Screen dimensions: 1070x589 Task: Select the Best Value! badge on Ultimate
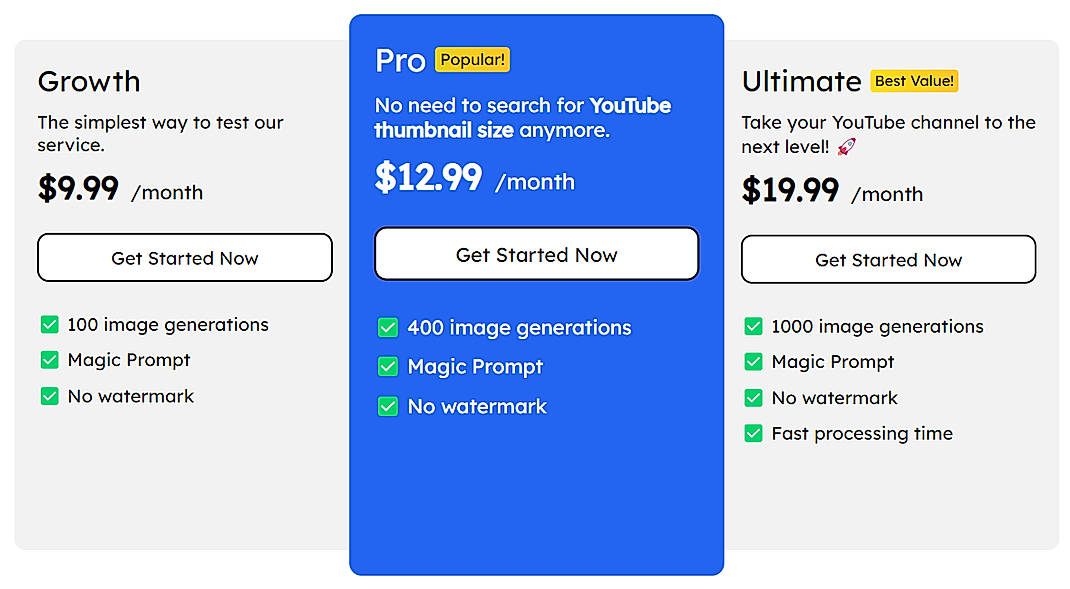914,81
